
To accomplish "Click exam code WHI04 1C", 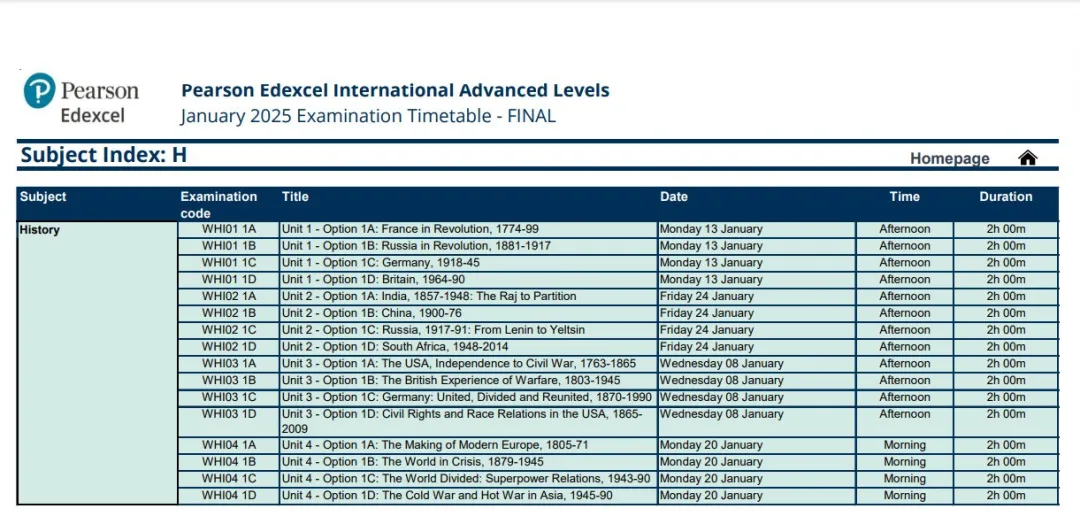I will click(x=229, y=479).
